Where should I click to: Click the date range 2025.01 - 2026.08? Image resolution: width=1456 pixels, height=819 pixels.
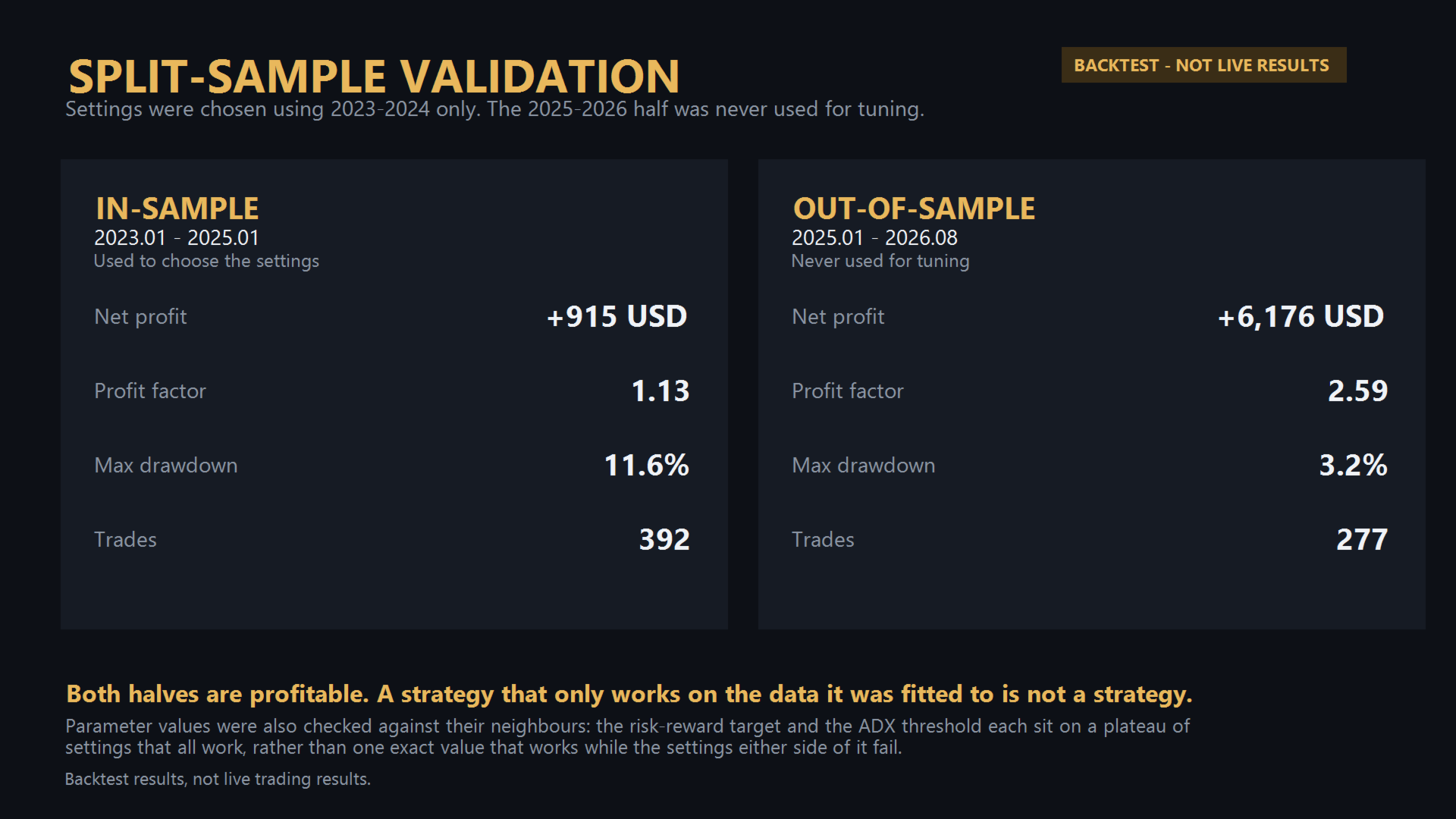pyautogui.click(x=874, y=238)
